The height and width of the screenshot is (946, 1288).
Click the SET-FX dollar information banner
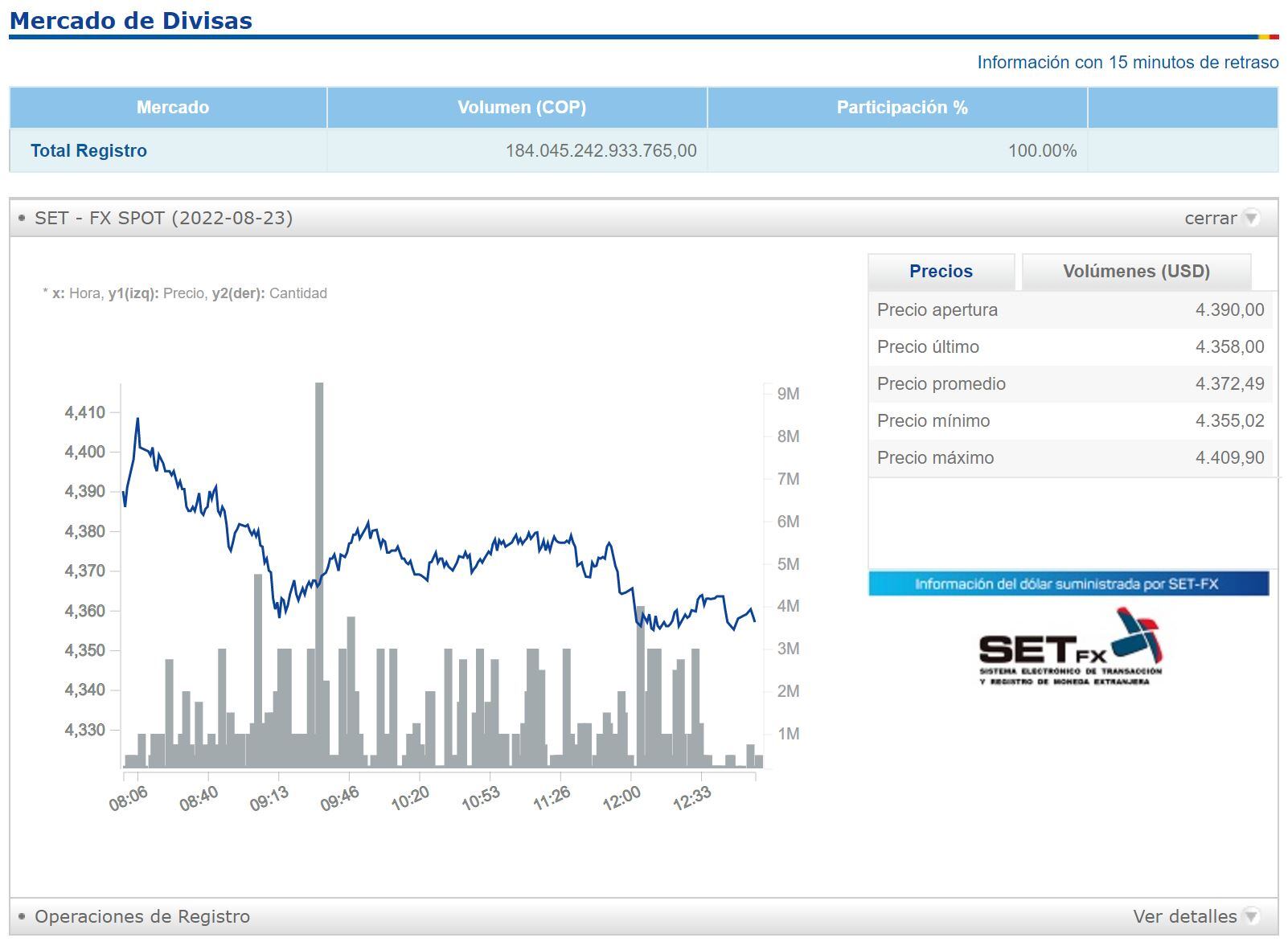(1068, 584)
